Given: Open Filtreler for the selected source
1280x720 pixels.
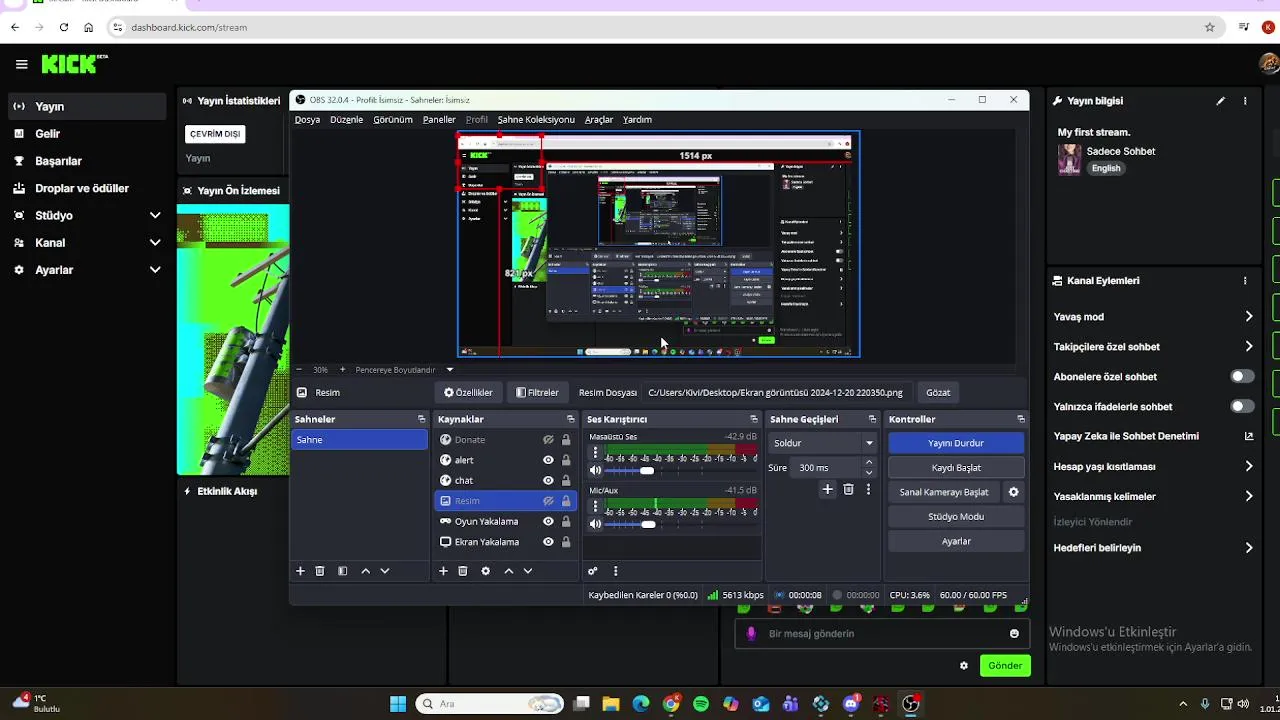Looking at the screenshot, I should pyautogui.click(x=537, y=393).
